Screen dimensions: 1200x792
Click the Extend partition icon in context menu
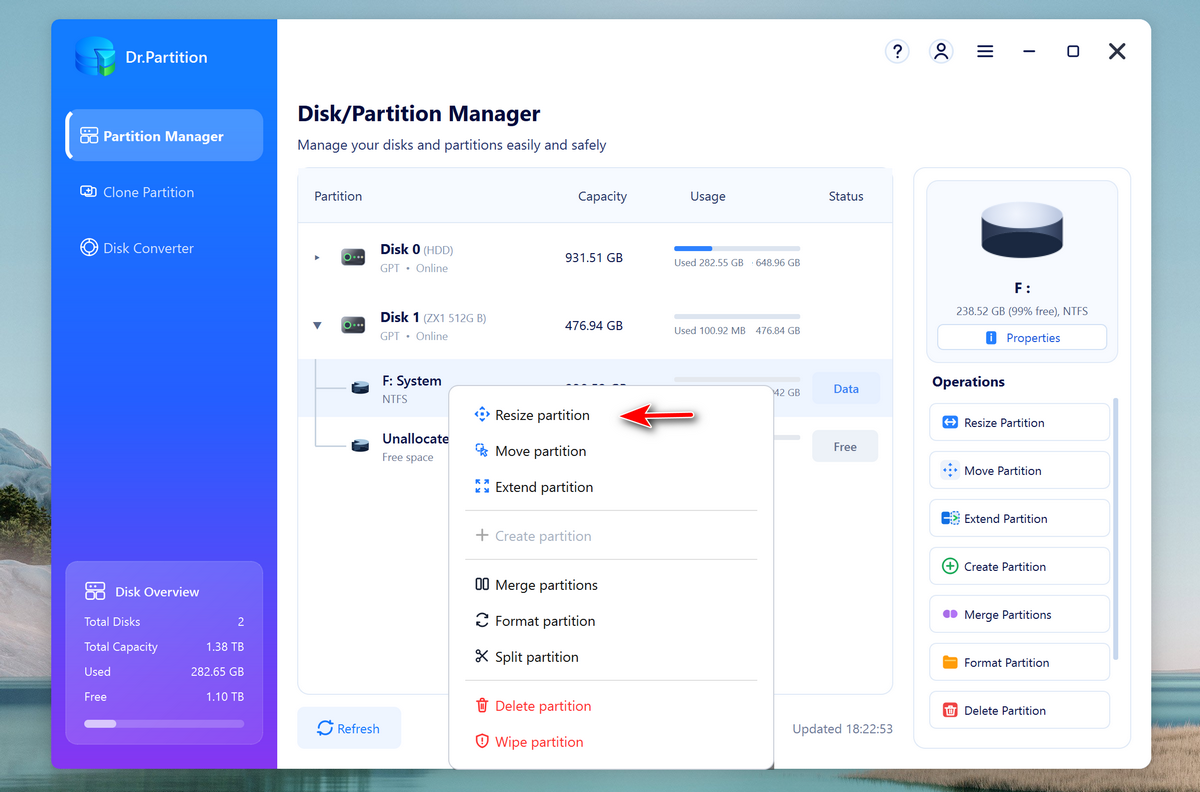[481, 487]
